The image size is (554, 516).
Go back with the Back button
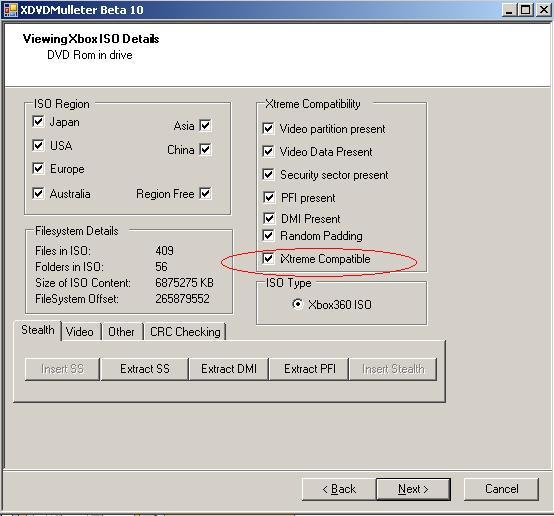point(339,489)
